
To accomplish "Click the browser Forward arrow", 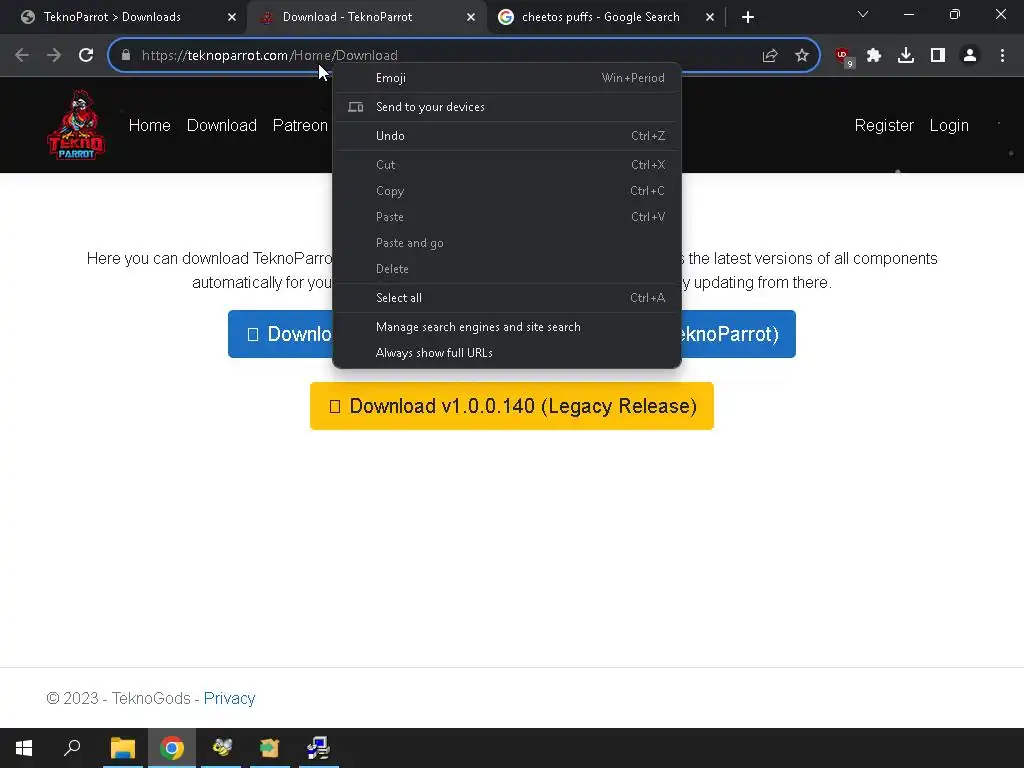I will tap(54, 56).
